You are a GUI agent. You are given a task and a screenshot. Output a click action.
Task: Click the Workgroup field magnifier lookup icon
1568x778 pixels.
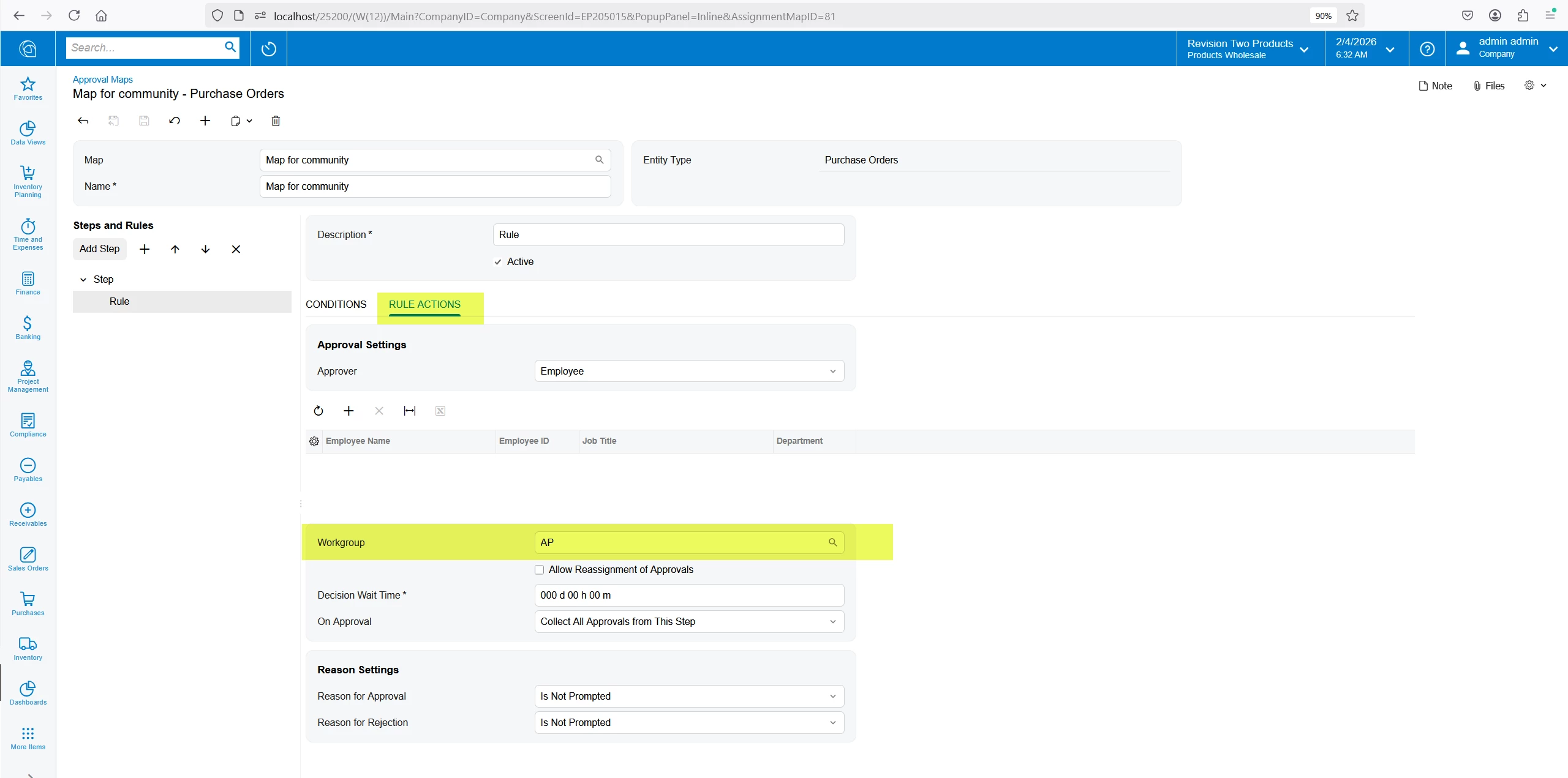pos(832,542)
